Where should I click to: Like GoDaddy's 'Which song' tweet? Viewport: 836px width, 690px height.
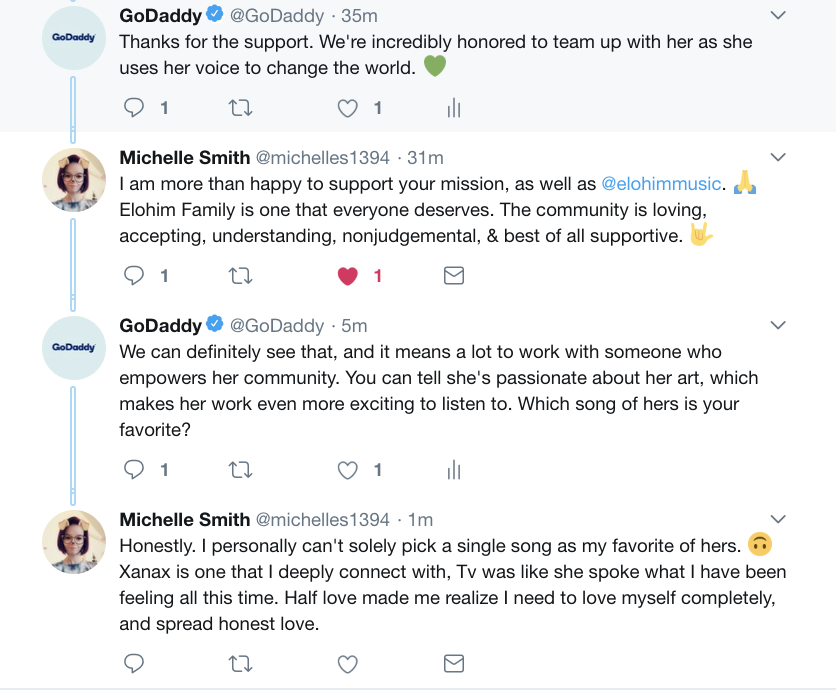(x=347, y=469)
